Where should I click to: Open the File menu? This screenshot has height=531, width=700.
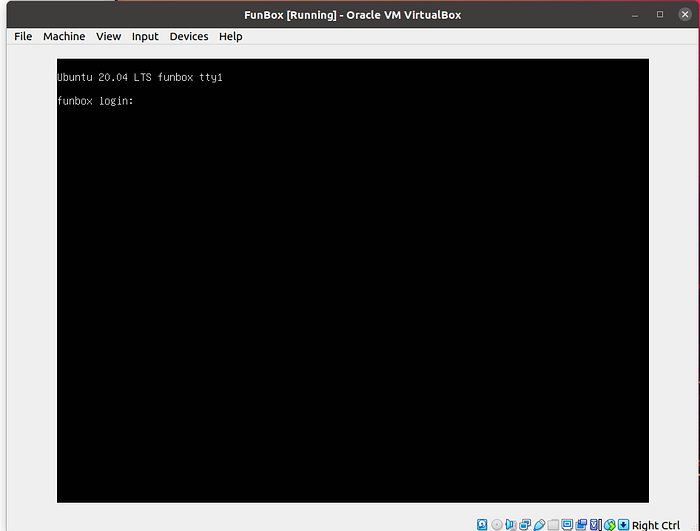point(23,37)
